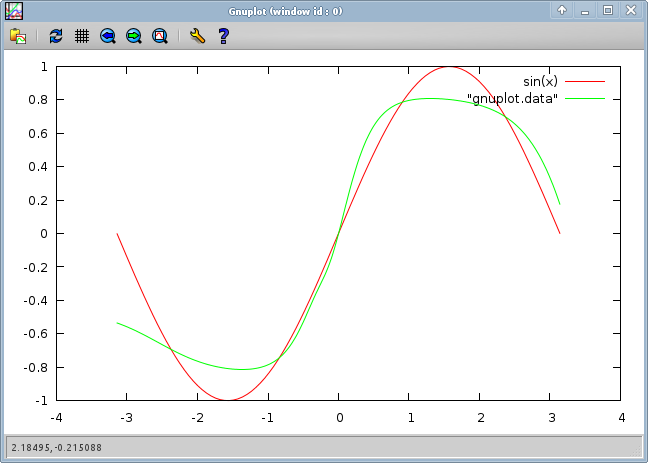
Task: Click the peak of red sin(x) curve
Action: point(450,67)
